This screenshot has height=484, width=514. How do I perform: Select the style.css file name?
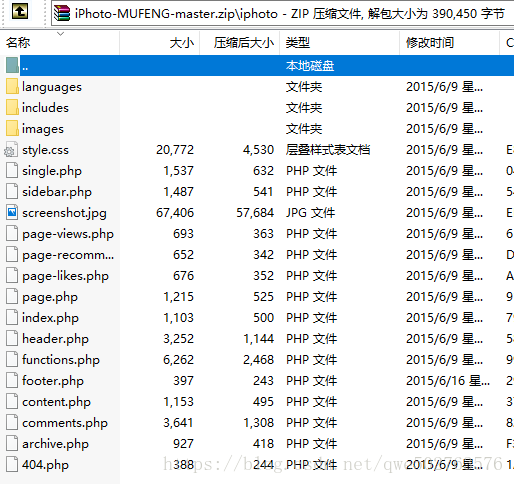click(x=45, y=150)
